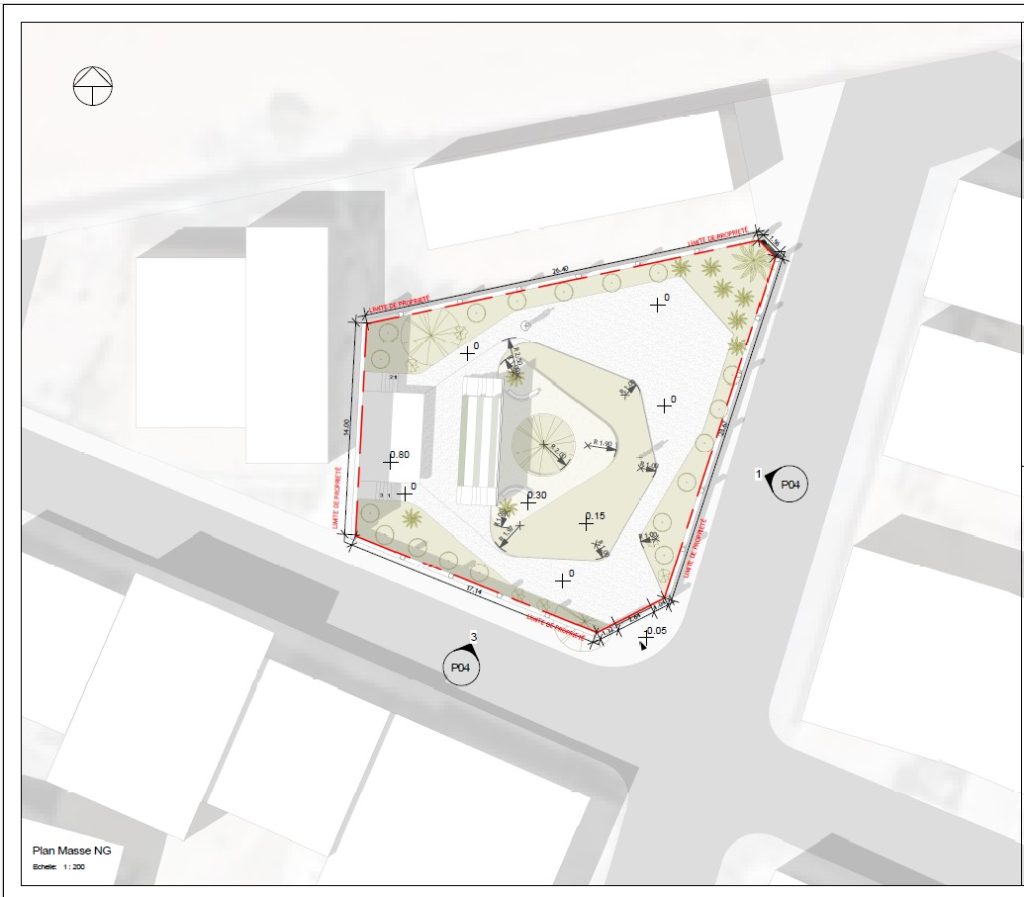Select the 26.40 dimension text

point(561,271)
